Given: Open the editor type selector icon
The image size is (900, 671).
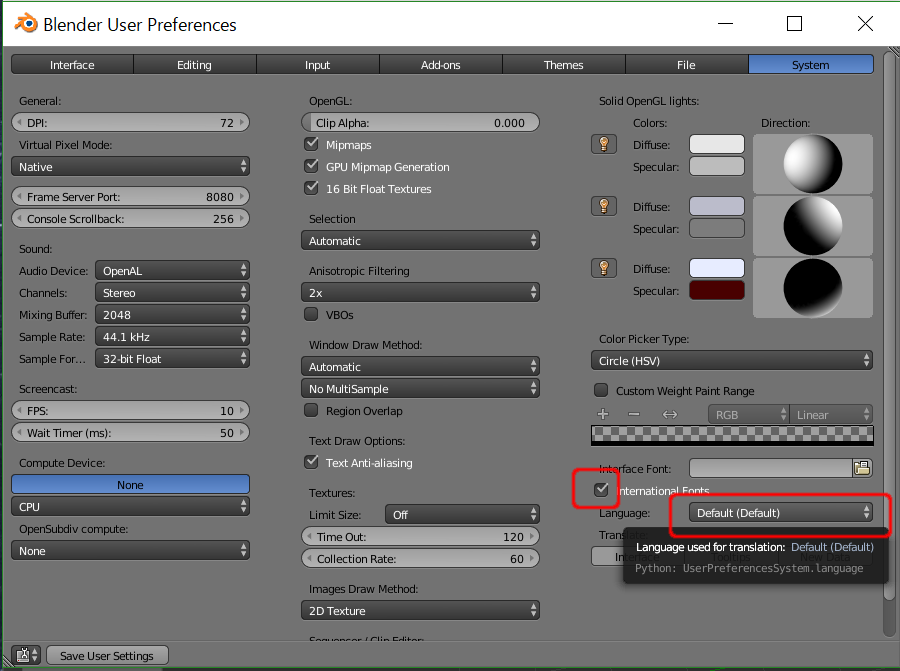Looking at the screenshot, I should [26, 655].
